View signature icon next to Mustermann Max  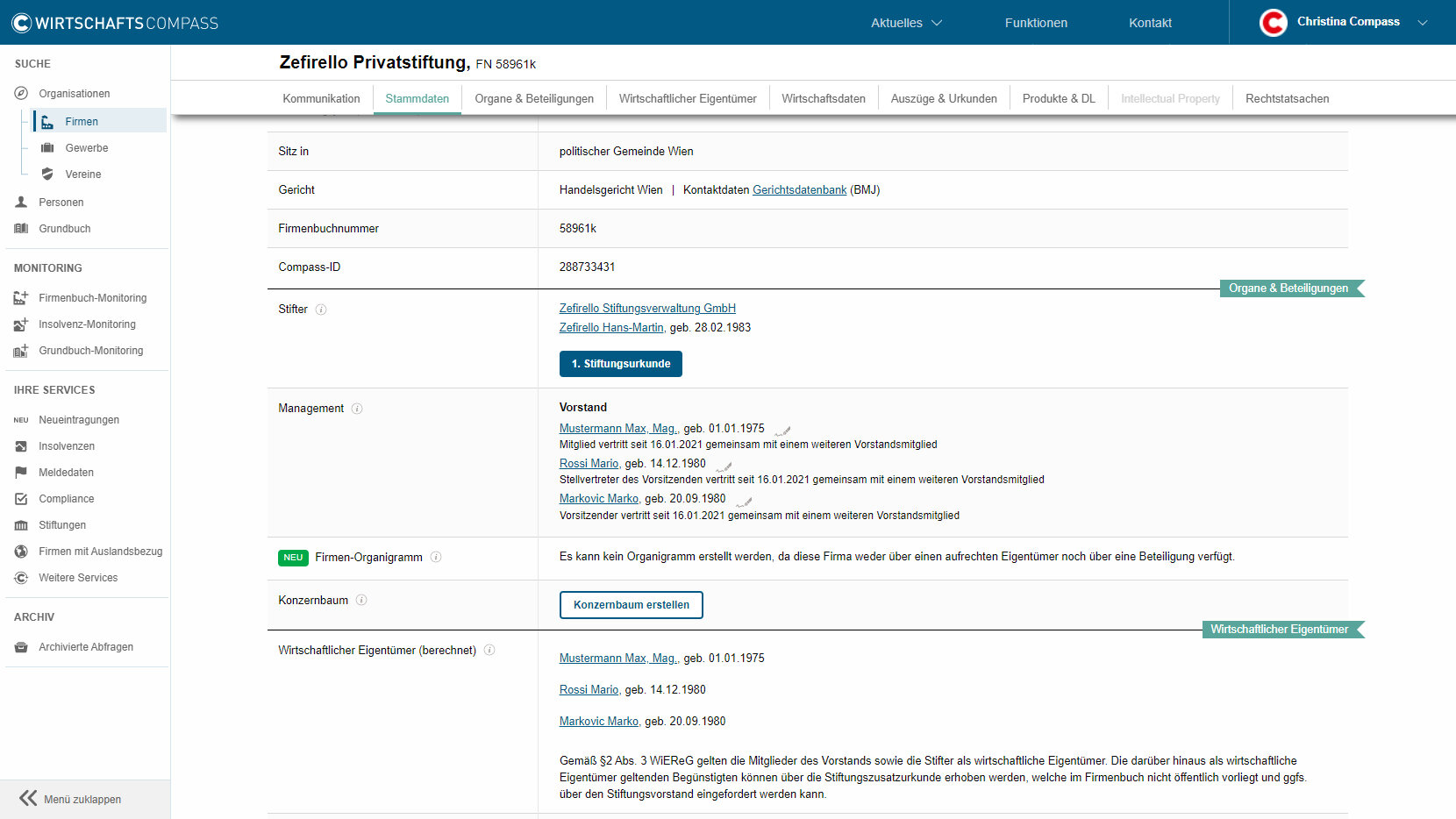tap(782, 431)
